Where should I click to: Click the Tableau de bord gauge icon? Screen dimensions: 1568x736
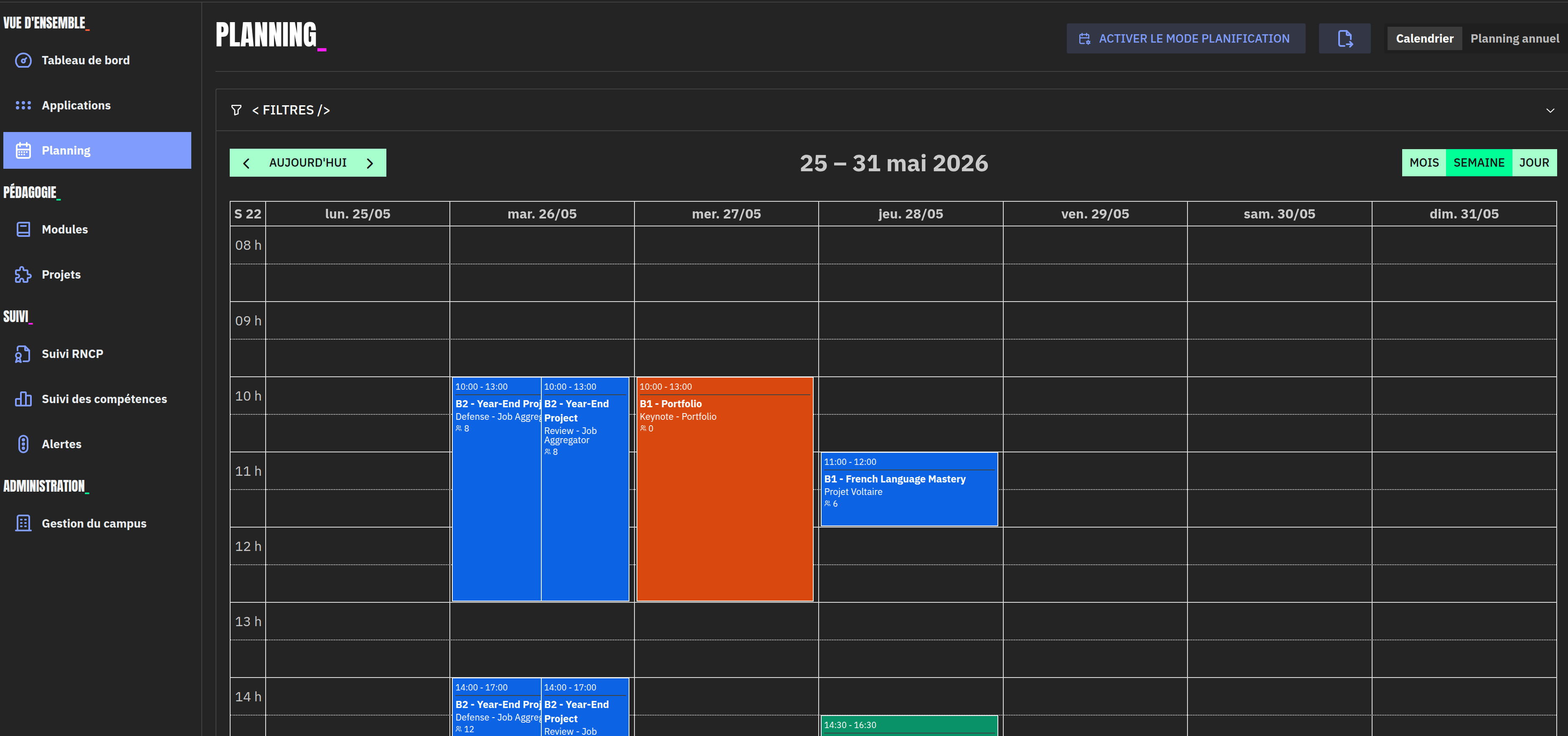pyautogui.click(x=23, y=60)
